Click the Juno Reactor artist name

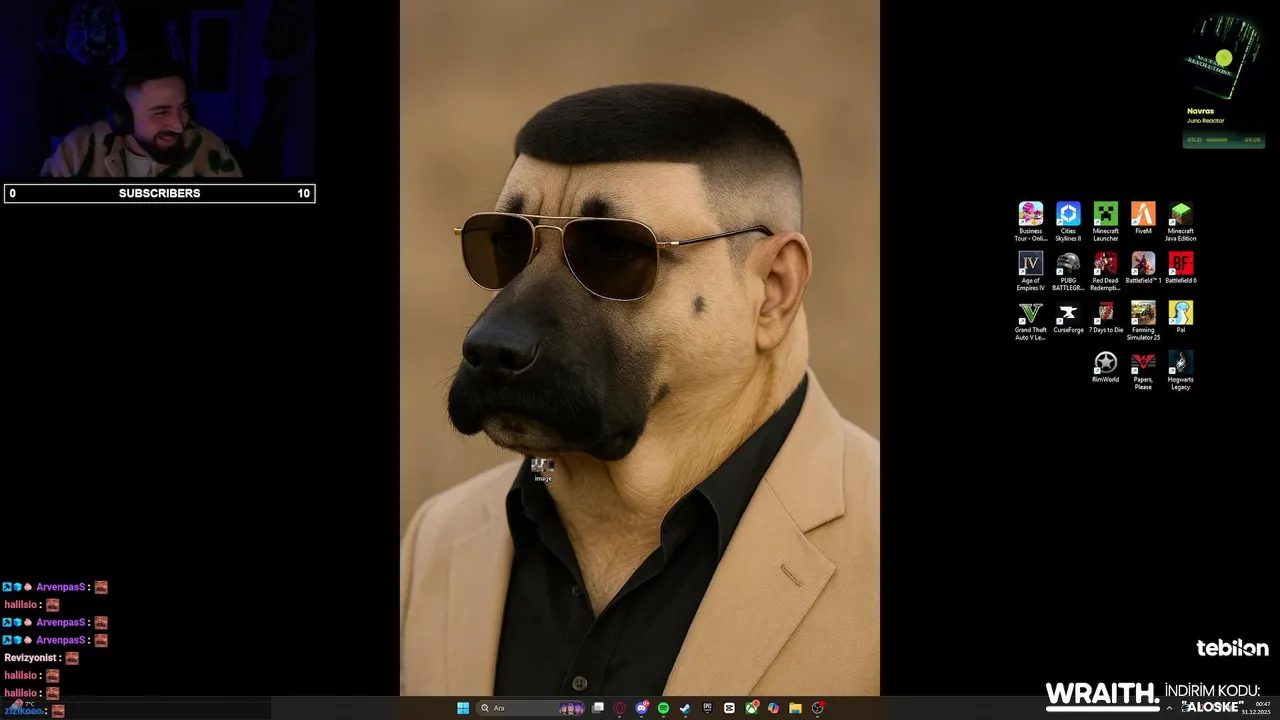coord(1205,121)
